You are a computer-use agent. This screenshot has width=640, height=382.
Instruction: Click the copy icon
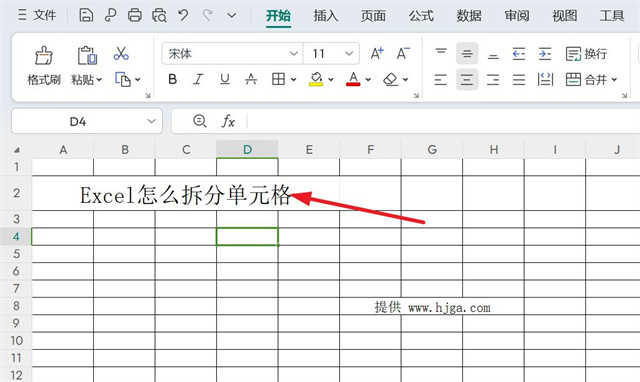pos(122,79)
